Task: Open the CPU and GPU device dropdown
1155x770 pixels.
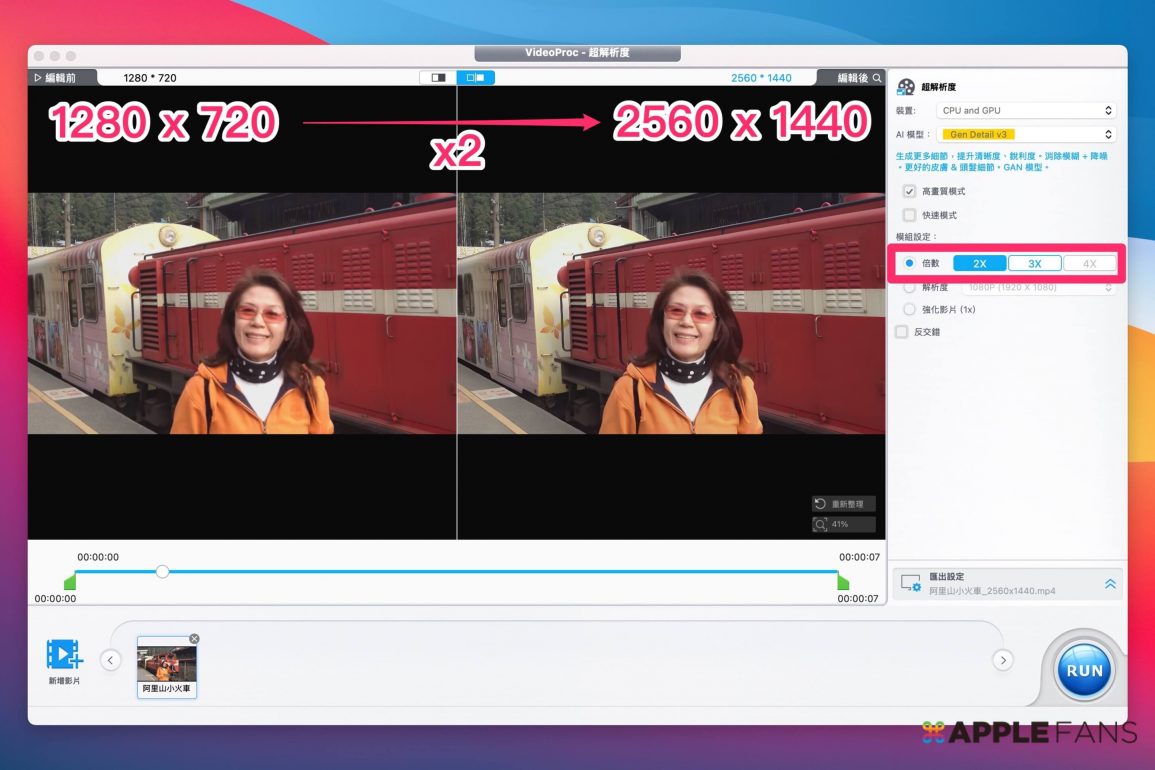Action: click(1026, 111)
